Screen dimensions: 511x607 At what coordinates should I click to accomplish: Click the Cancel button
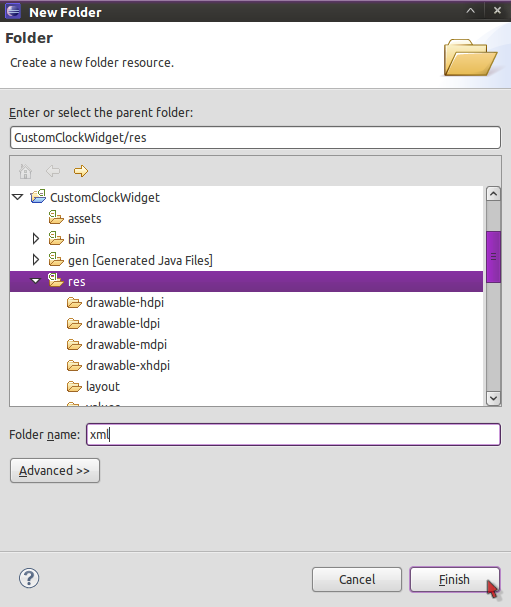point(357,580)
